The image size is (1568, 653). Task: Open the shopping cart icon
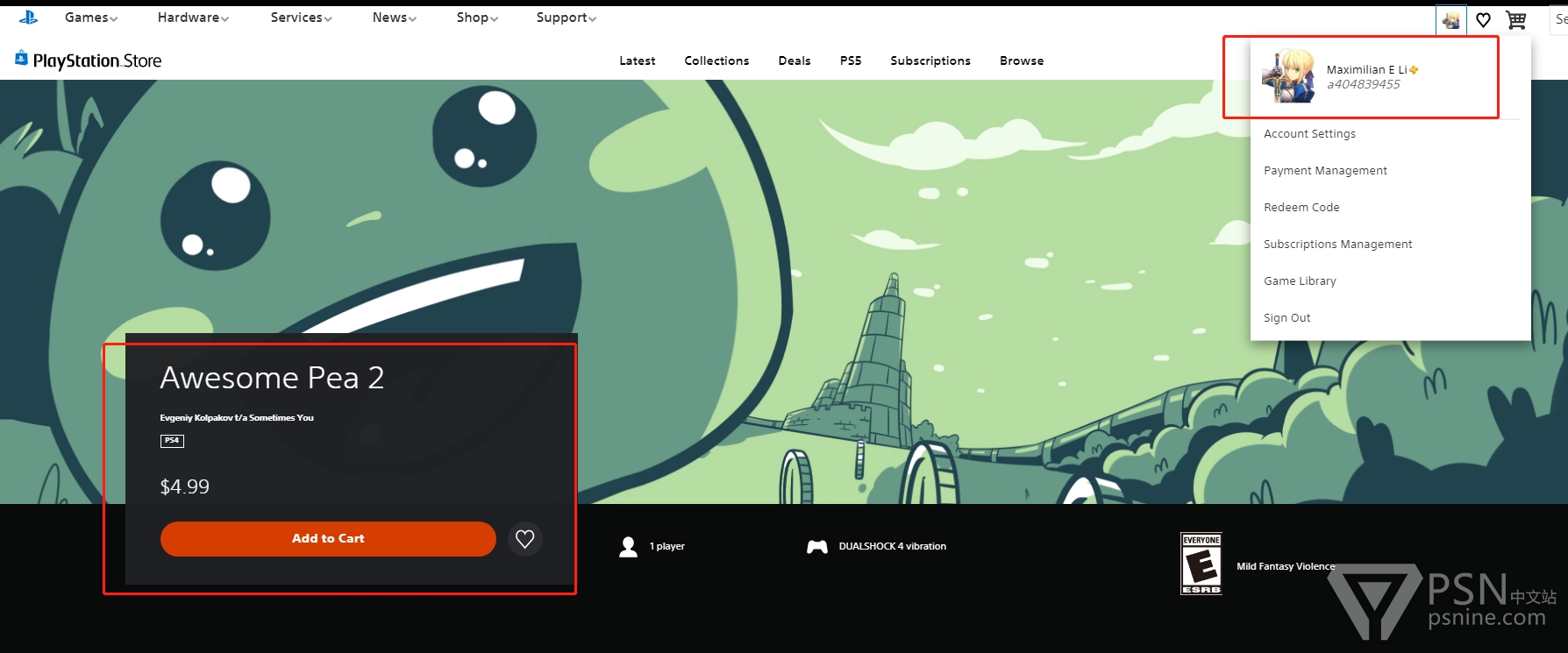1516,20
